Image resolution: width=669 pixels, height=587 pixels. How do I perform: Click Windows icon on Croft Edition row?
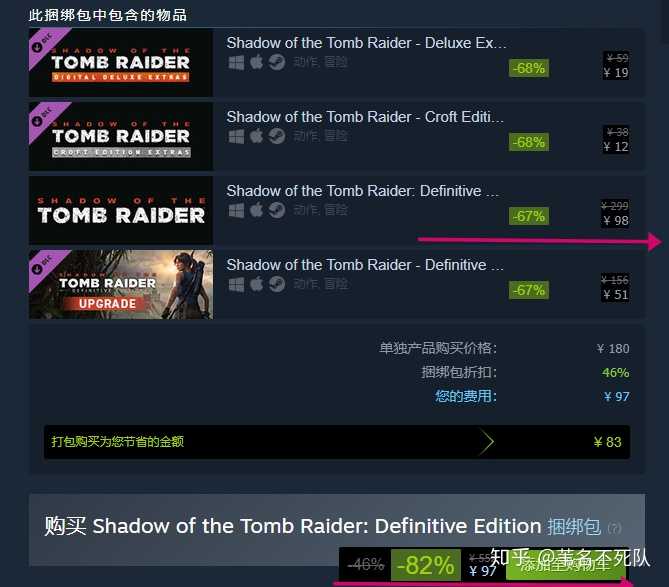pyautogui.click(x=236, y=137)
